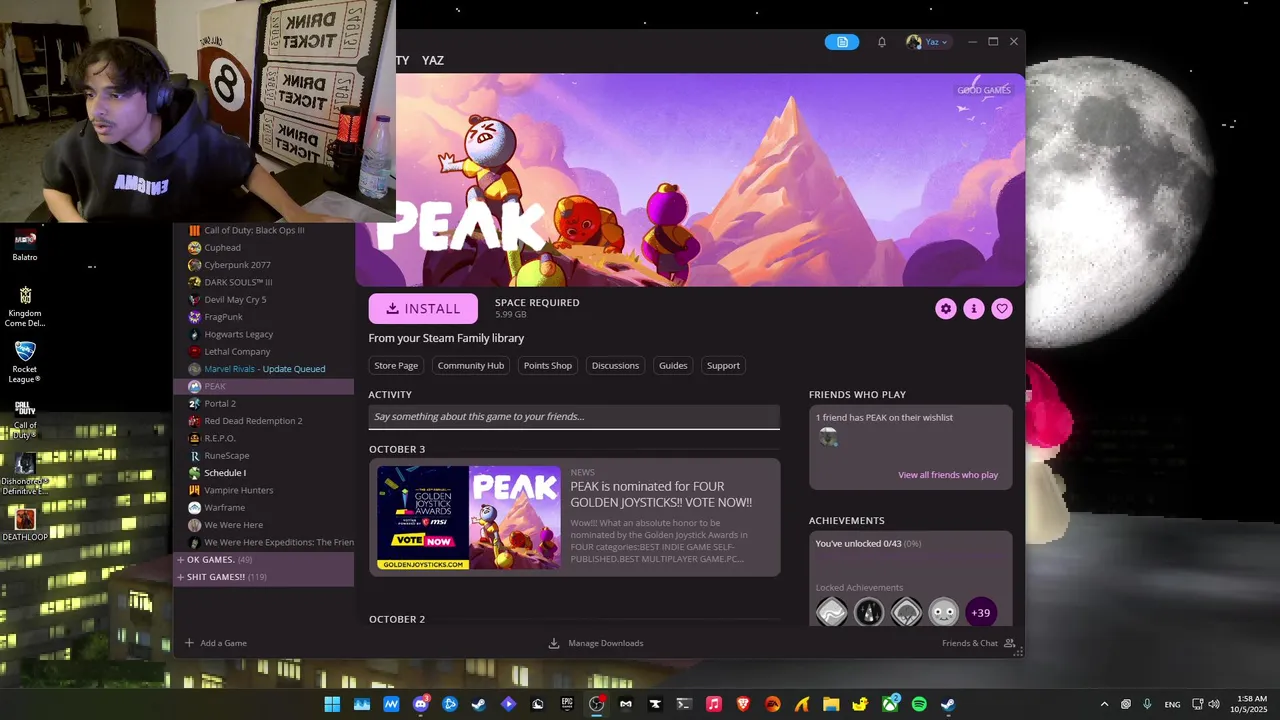Go to Points Shop

click(x=548, y=365)
